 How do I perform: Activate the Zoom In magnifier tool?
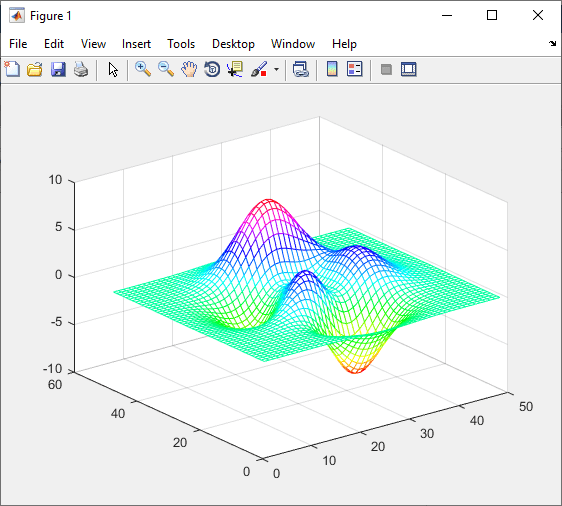(143, 69)
